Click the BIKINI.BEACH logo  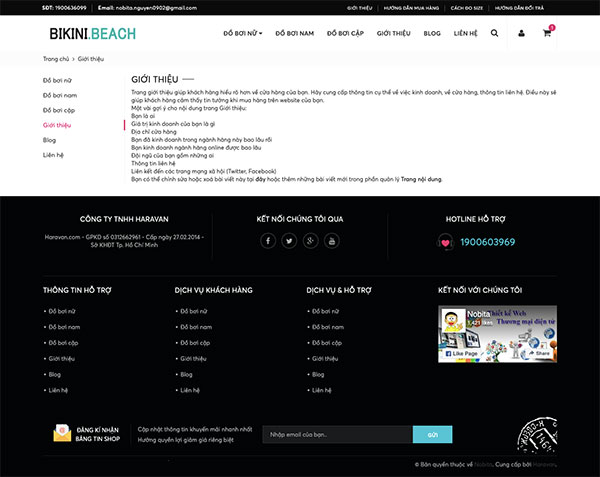[x=93, y=34]
